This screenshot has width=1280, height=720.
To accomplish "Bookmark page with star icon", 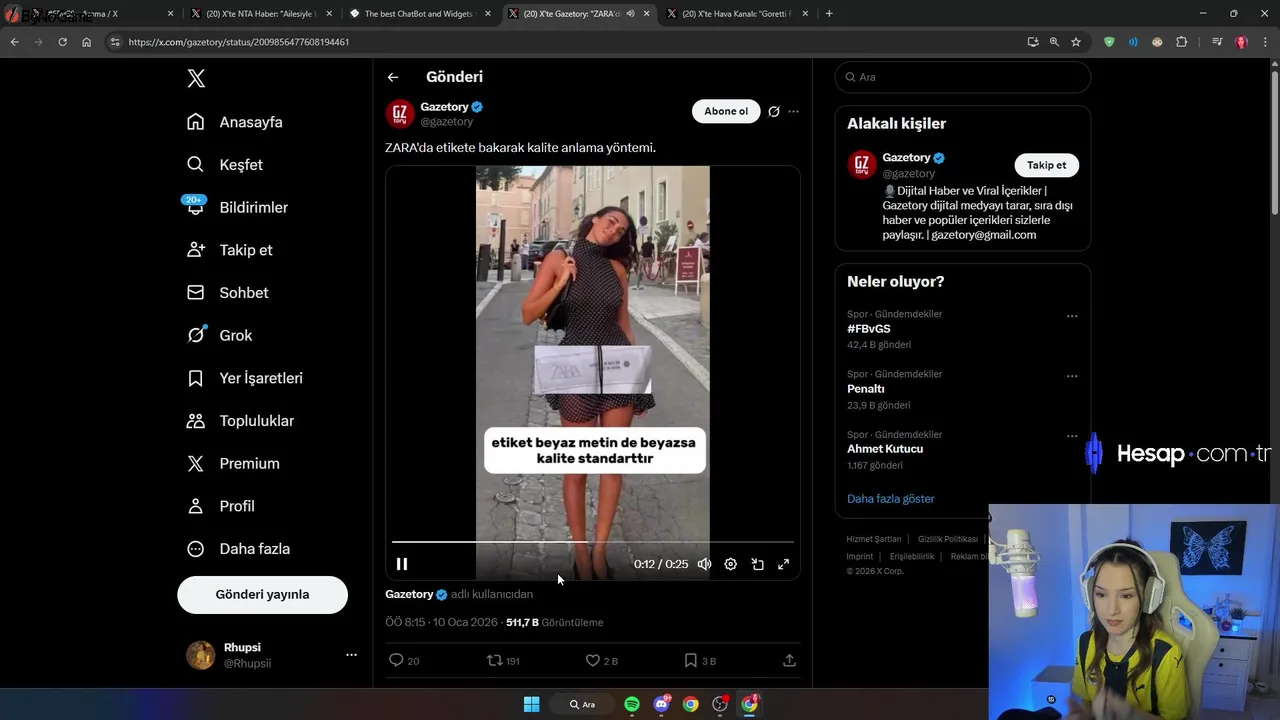I will tap(1076, 42).
